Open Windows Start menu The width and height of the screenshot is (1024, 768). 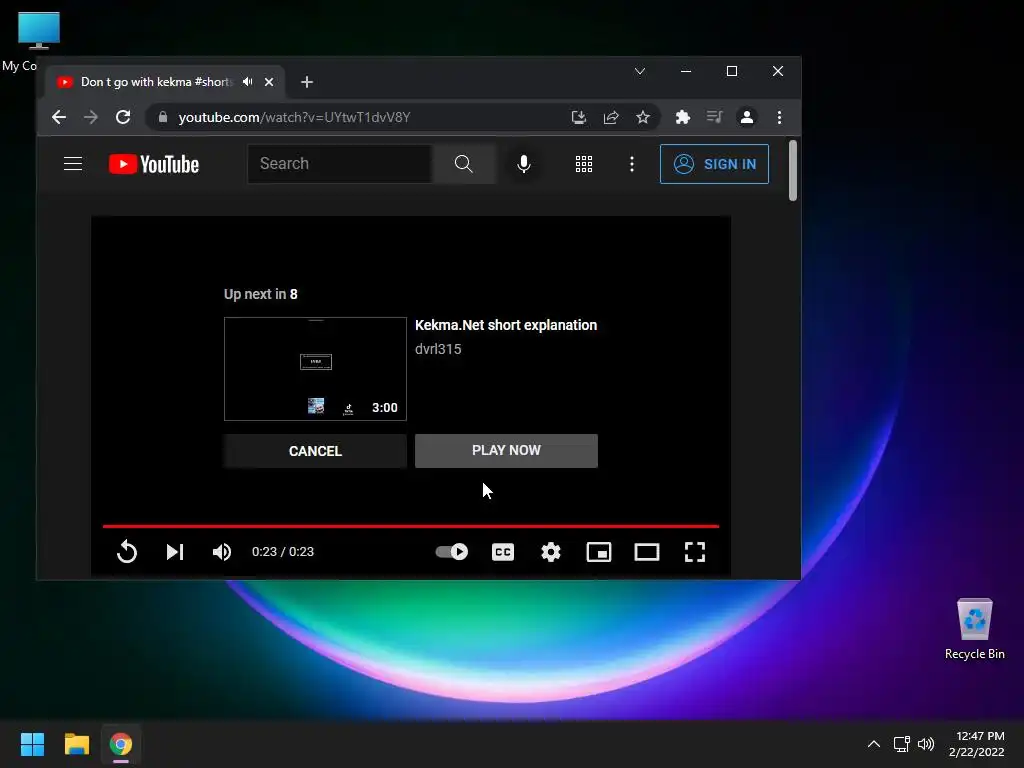32,744
